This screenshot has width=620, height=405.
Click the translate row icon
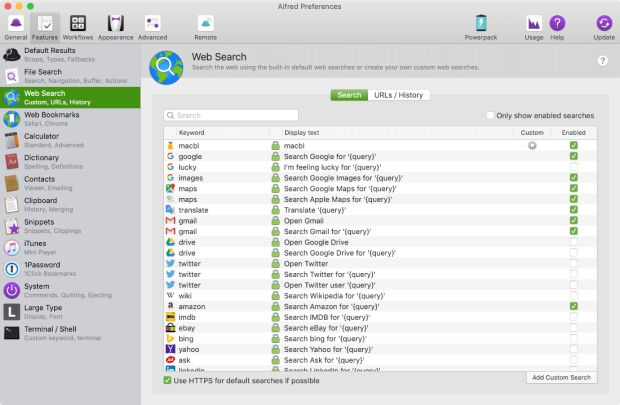(170, 210)
